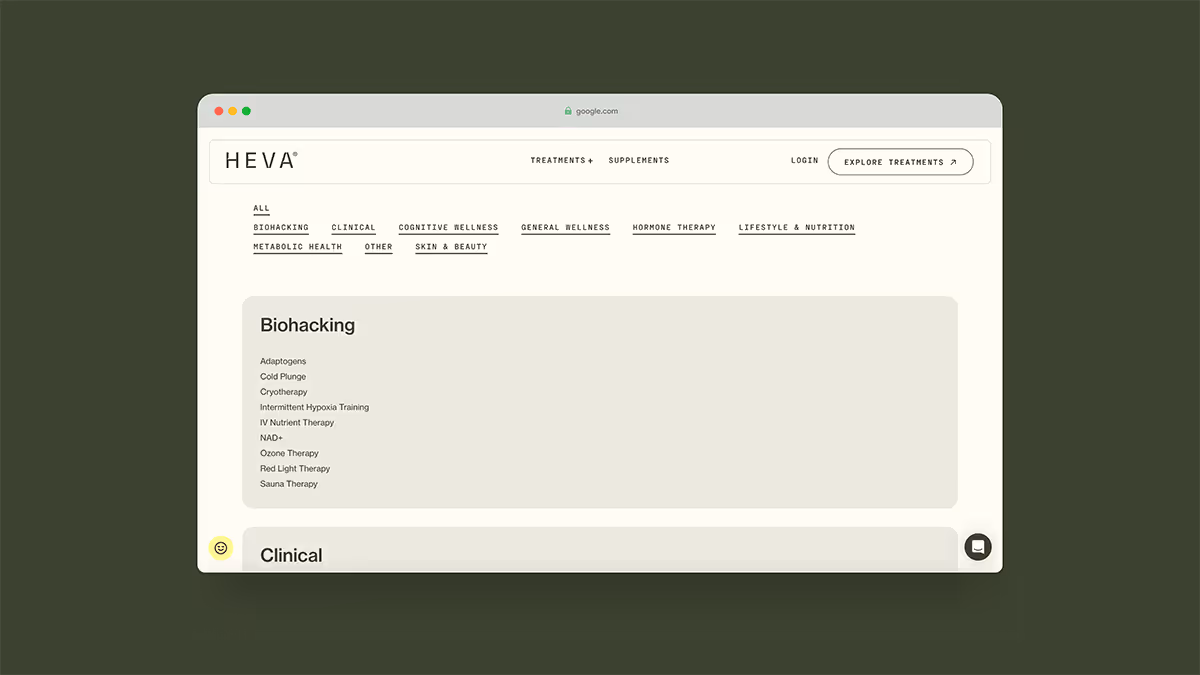Switch to Cognitive Wellness filter

tap(448, 228)
